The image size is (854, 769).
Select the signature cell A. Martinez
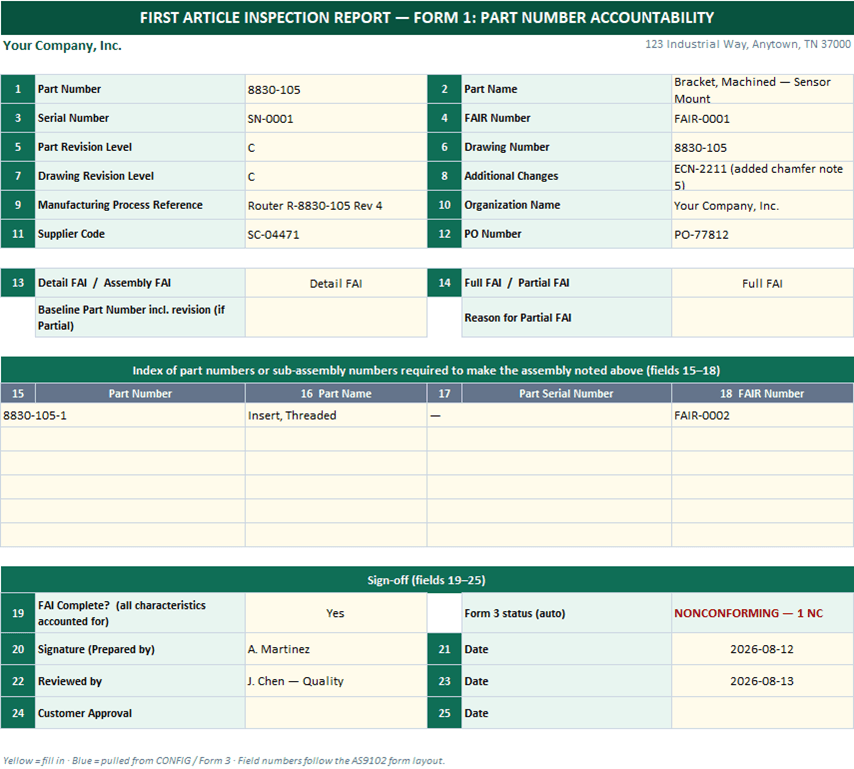[336, 649]
